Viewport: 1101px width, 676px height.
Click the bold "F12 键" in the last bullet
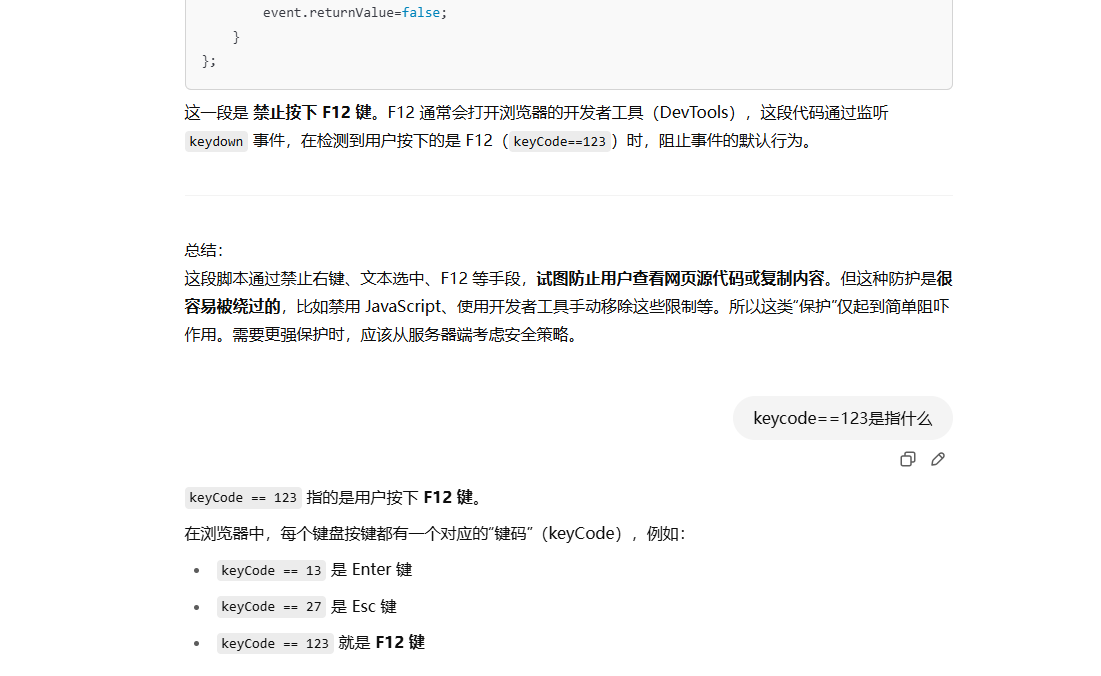(400, 643)
